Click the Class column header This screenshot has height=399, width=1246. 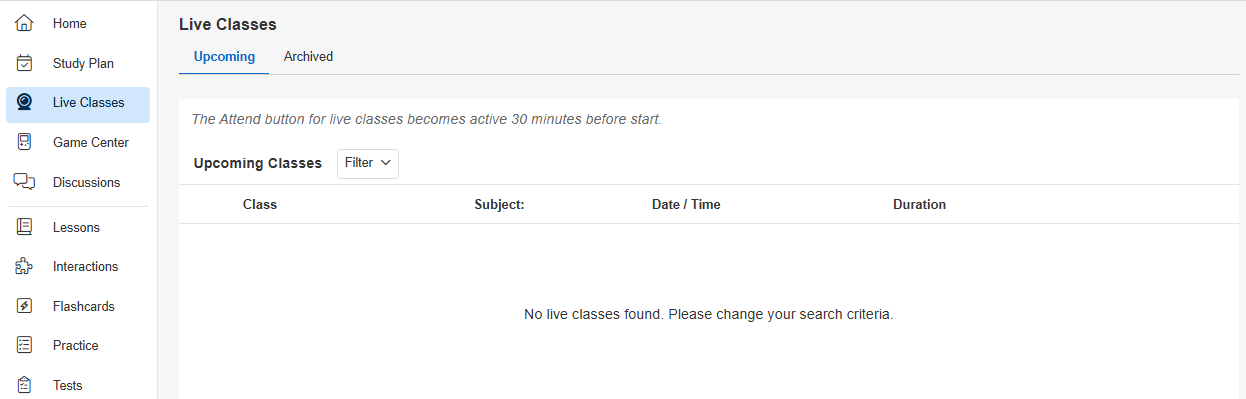click(260, 204)
